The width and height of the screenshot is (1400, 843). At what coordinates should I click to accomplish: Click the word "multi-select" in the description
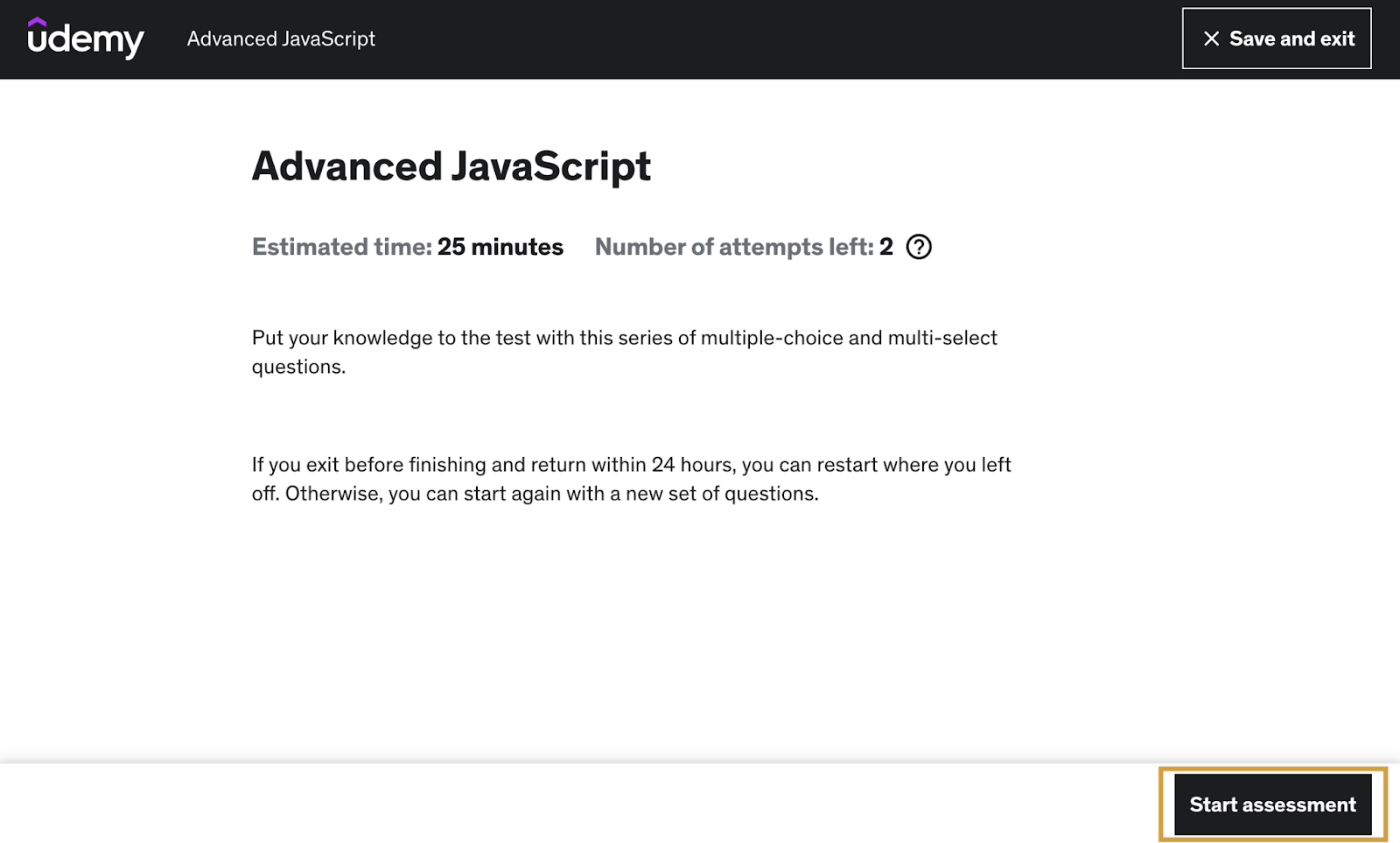tap(941, 338)
